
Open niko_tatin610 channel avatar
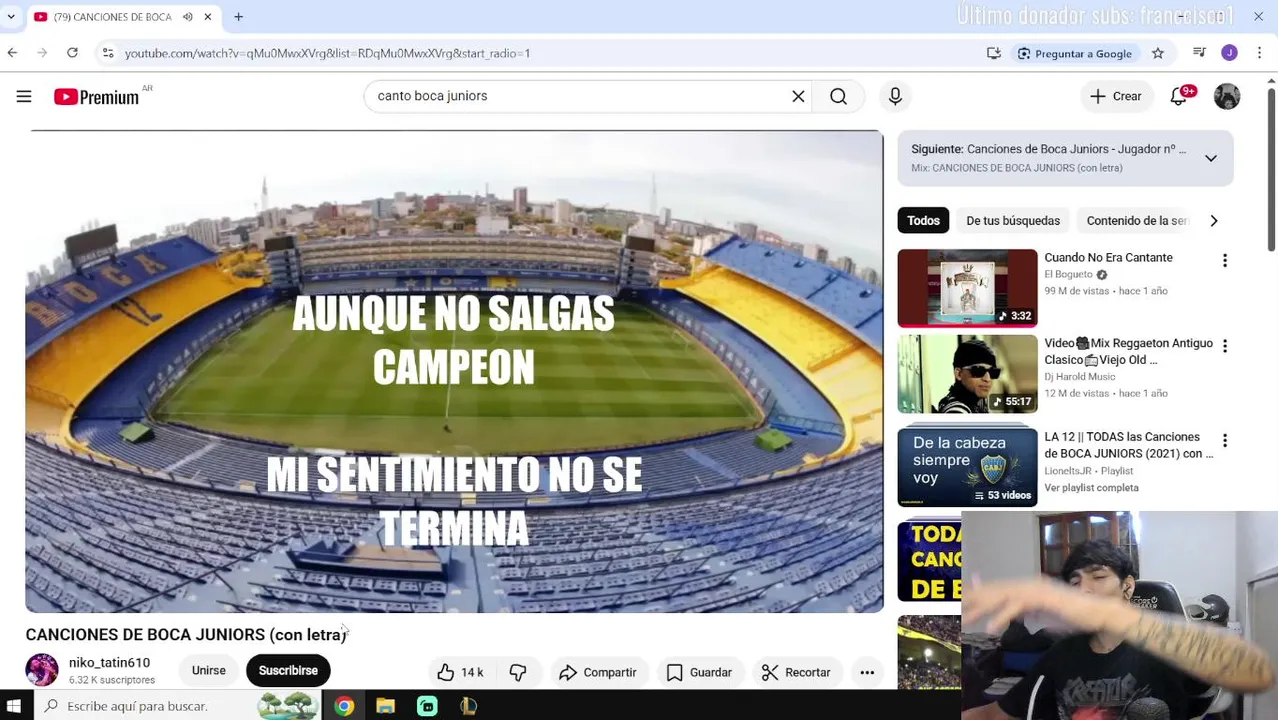(42, 670)
